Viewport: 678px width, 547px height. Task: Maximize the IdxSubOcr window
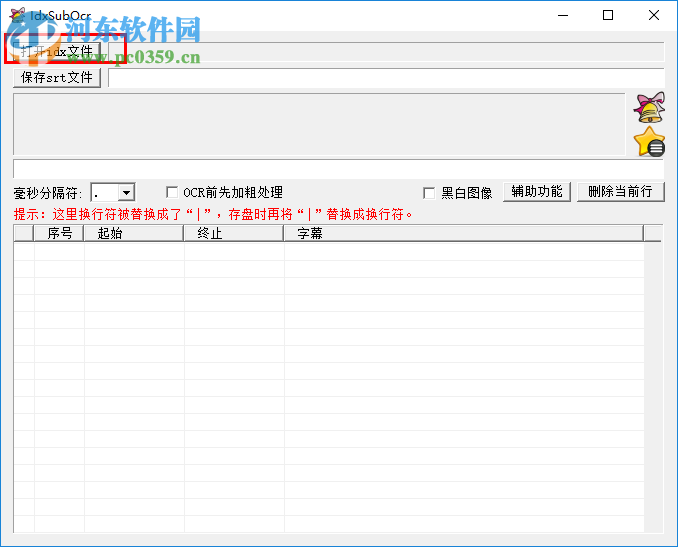point(608,16)
